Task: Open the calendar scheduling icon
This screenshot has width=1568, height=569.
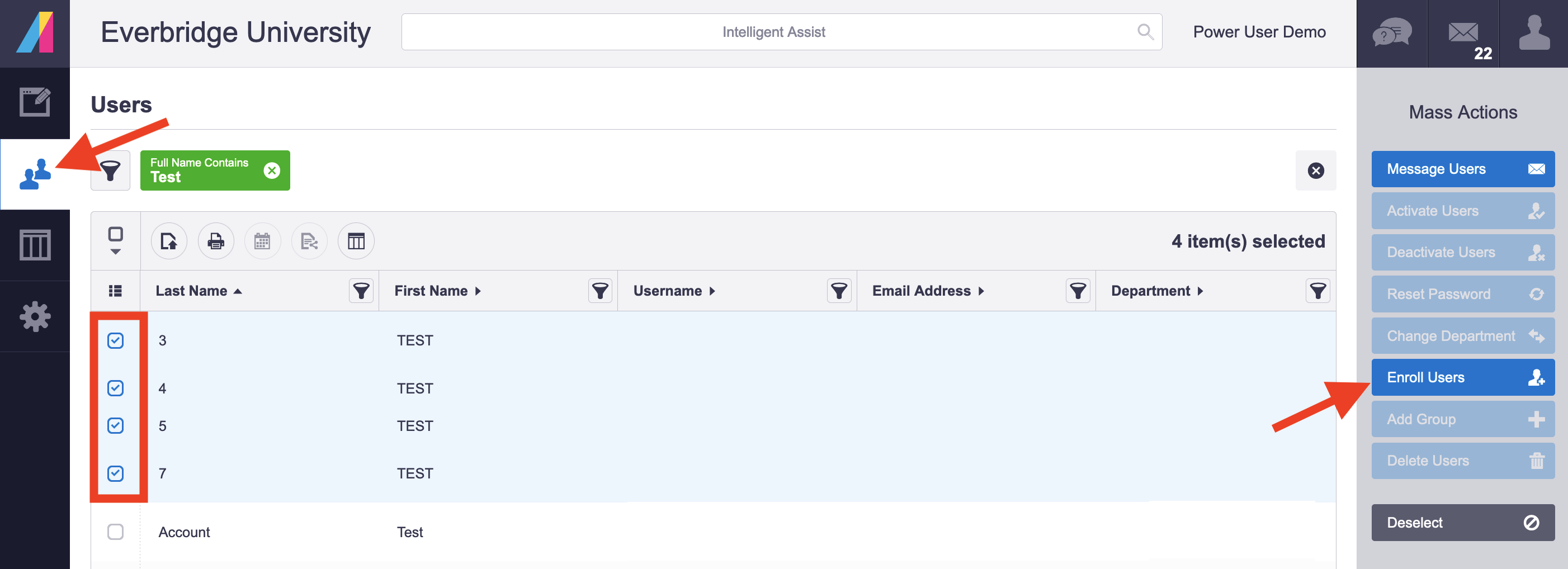Action: tap(262, 240)
